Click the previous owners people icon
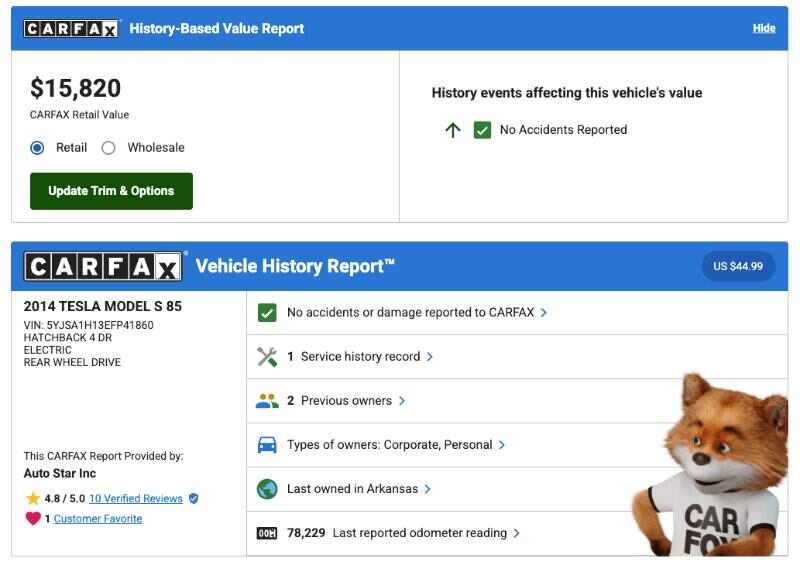 click(266, 400)
